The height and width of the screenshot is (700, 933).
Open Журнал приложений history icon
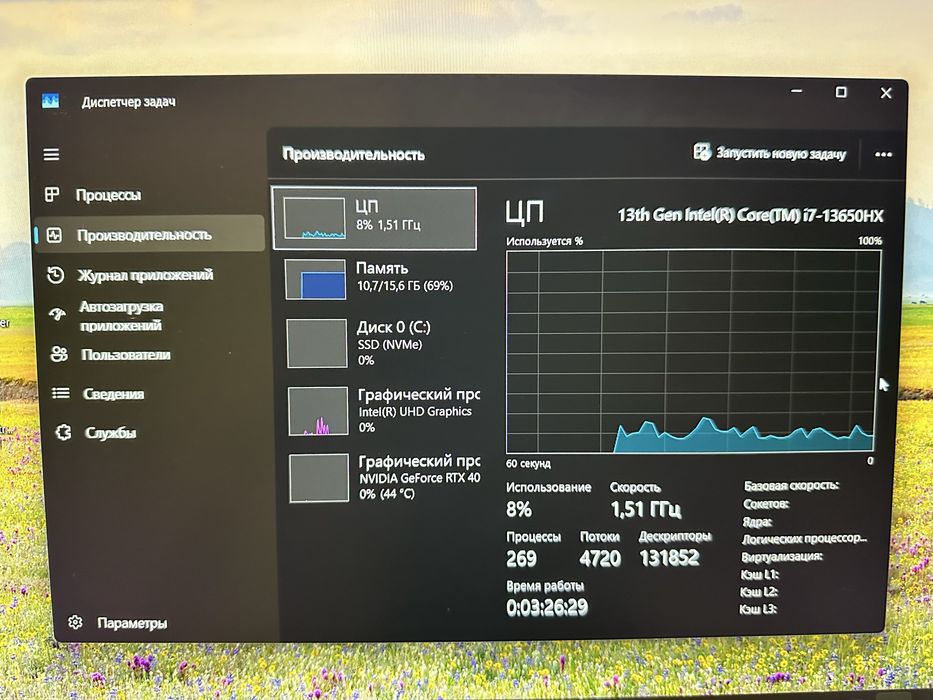click(56, 274)
